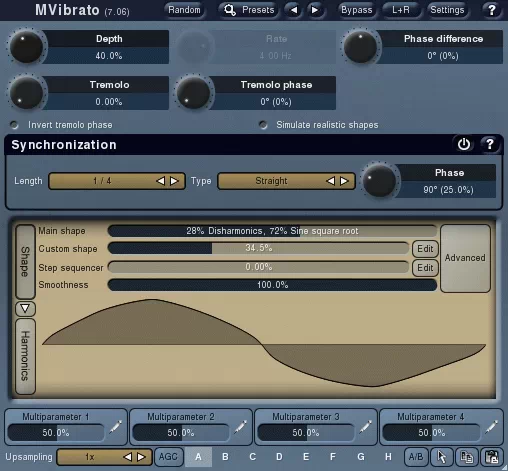Switch to the Harmonics tab
The height and width of the screenshot is (471, 508).
[x=25, y=356]
